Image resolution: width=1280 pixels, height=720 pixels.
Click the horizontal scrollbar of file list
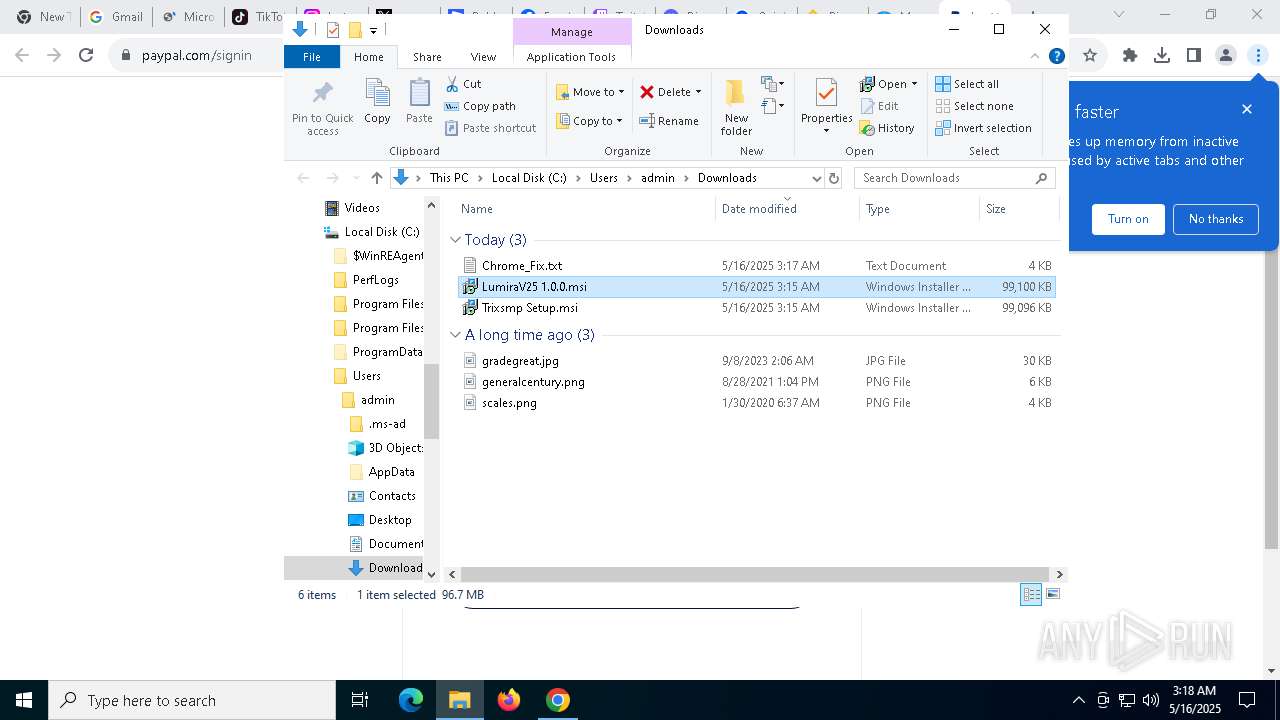(756, 574)
